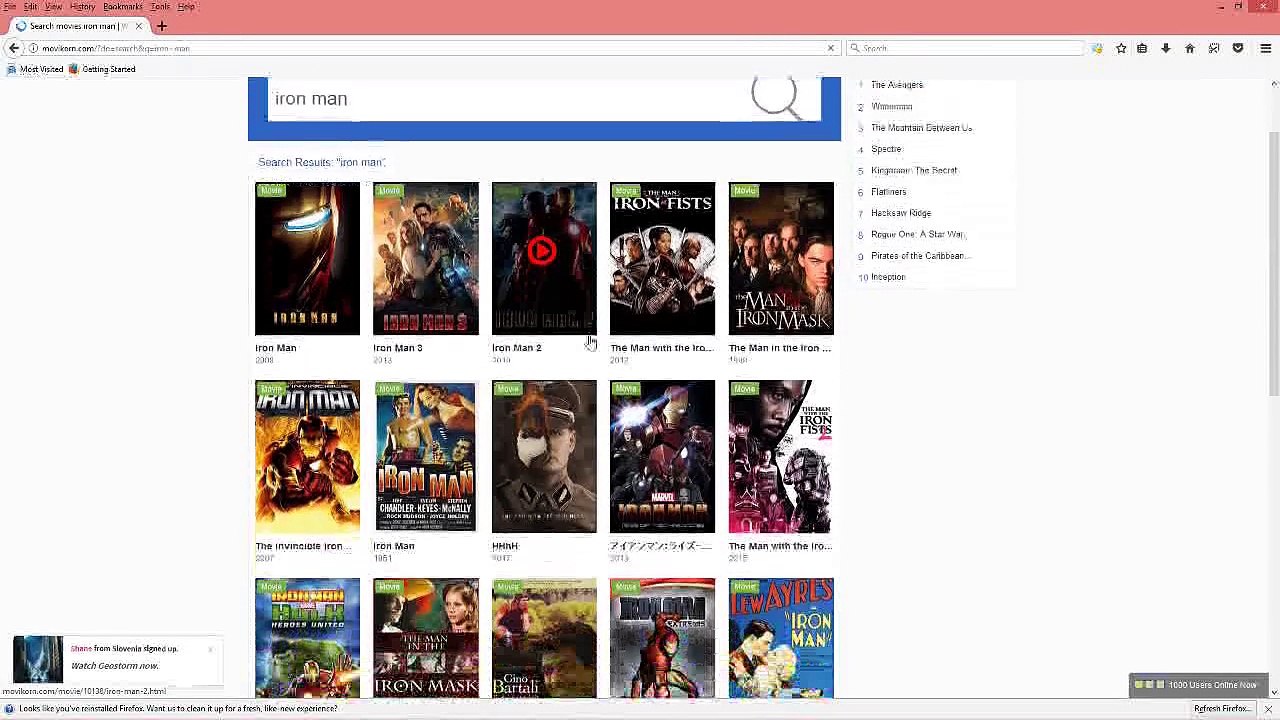Open Hacksaw Ridge link in sidebar list
This screenshot has width=1280, height=720.
pyautogui.click(x=900, y=213)
